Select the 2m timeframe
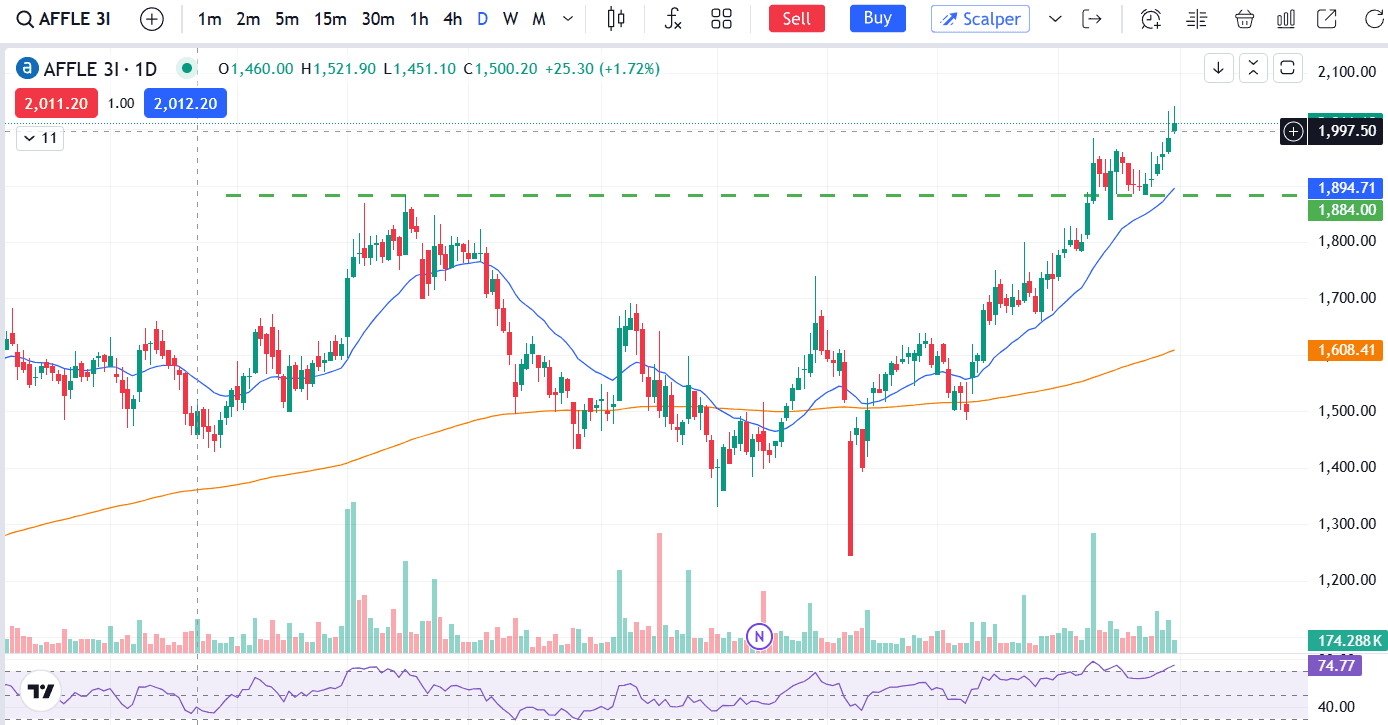 tap(248, 18)
